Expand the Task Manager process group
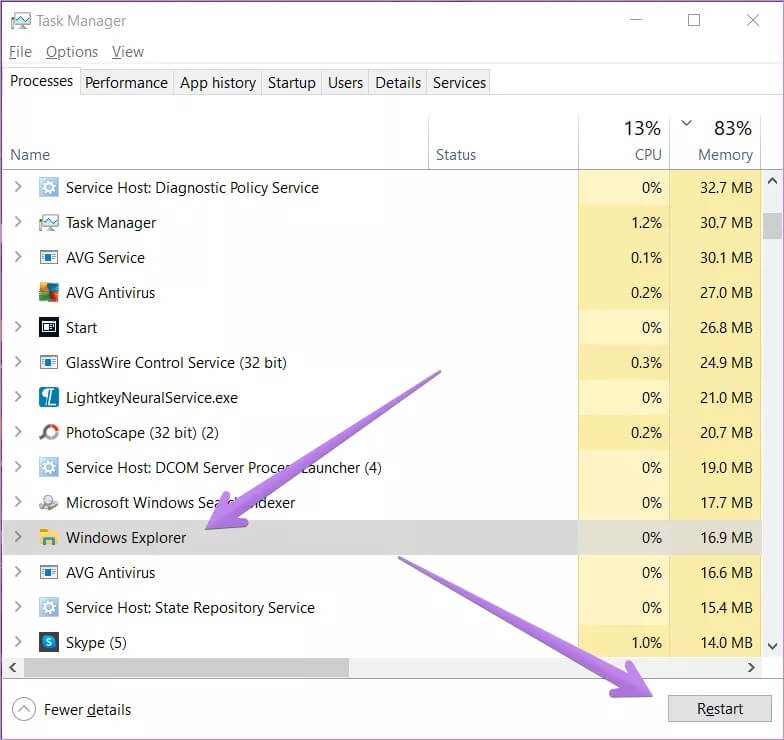Screen dimensions: 784x740 click(x=18, y=222)
